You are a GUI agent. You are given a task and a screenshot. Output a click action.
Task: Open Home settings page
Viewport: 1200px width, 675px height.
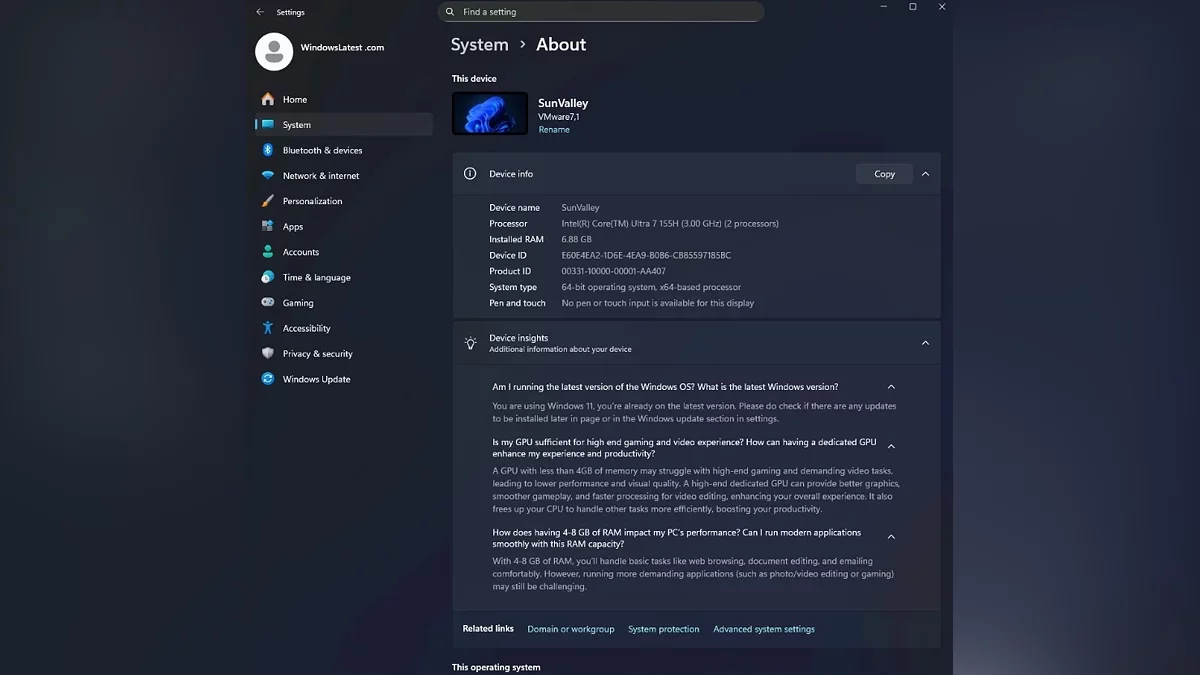tap(343, 99)
